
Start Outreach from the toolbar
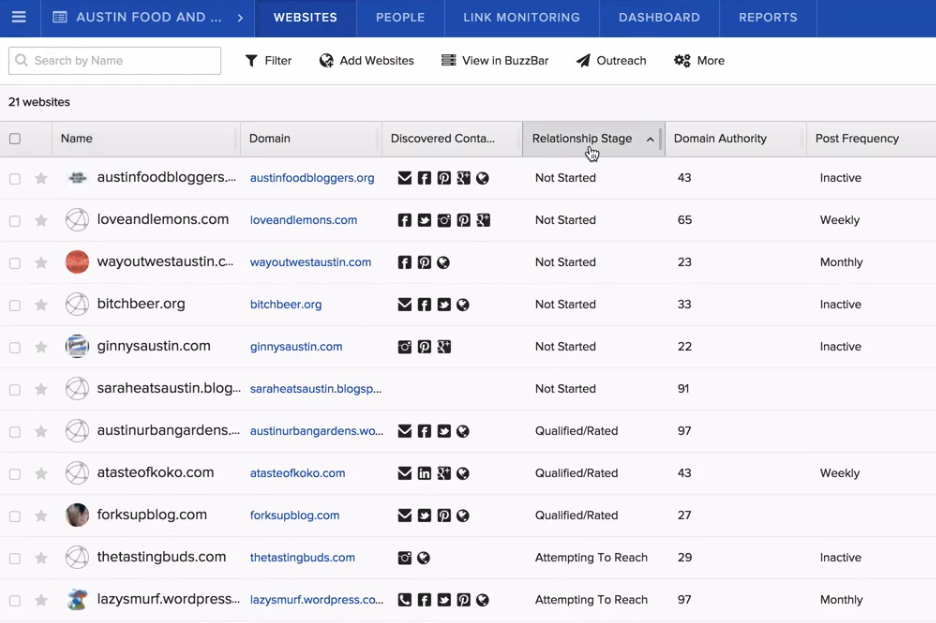[611, 60]
